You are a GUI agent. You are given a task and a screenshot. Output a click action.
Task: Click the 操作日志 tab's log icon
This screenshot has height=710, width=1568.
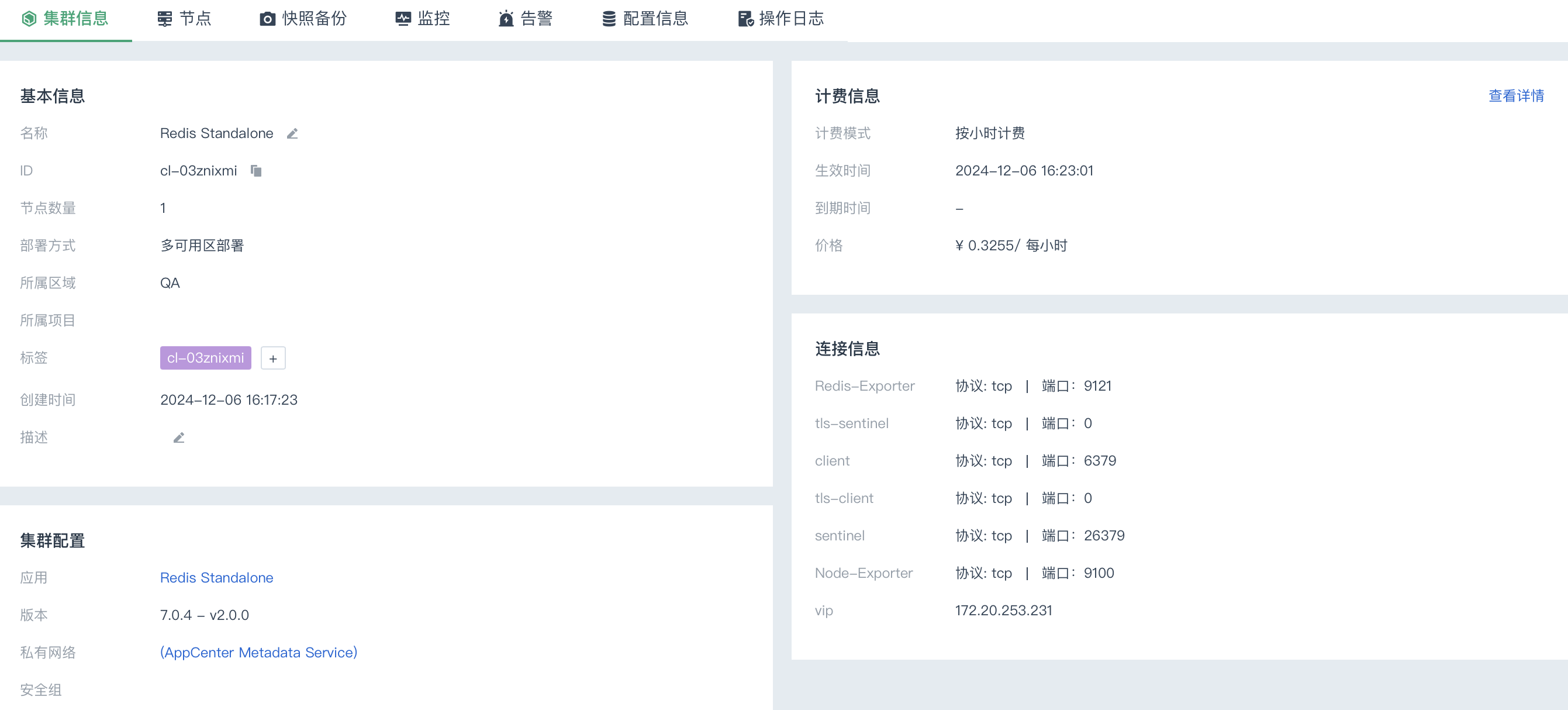pyautogui.click(x=745, y=19)
